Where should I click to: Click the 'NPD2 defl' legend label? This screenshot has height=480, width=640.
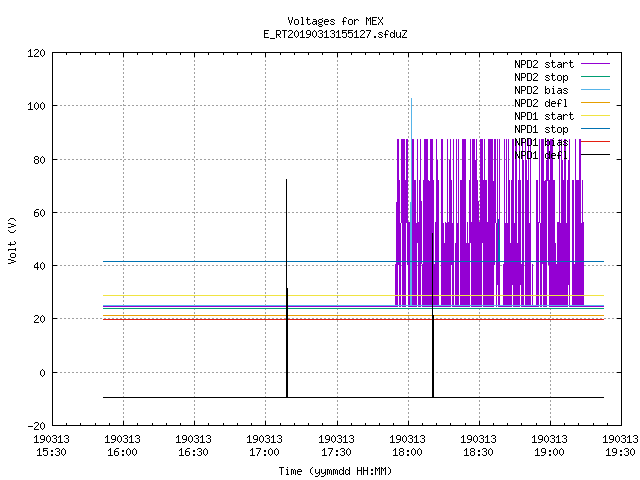[541, 103]
